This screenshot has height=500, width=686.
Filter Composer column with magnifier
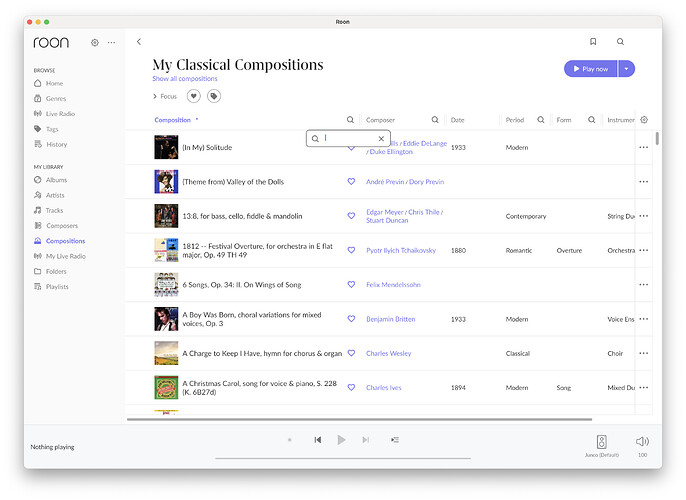click(434, 119)
